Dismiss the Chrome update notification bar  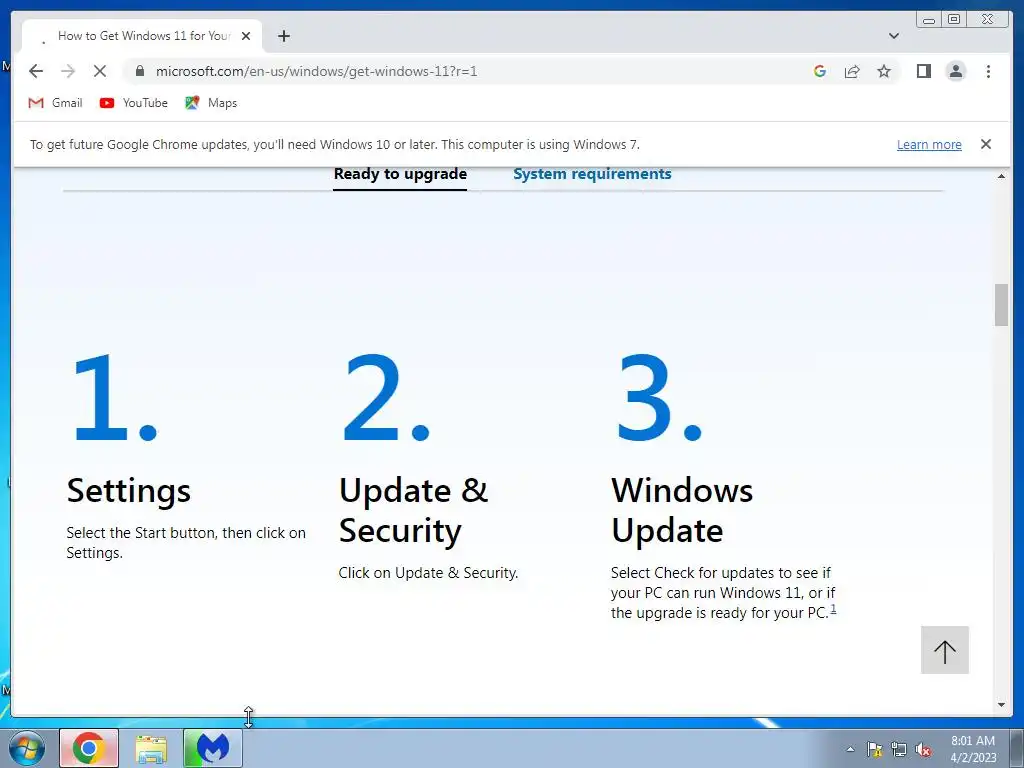986,144
